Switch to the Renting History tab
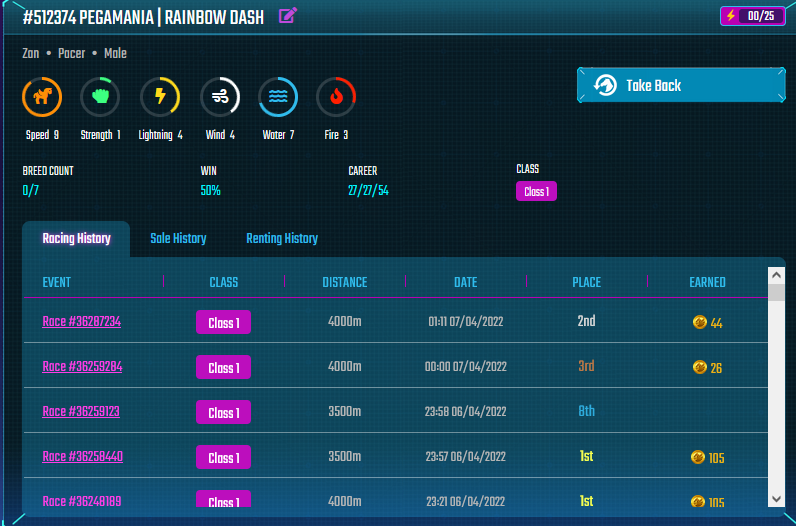 pos(282,239)
